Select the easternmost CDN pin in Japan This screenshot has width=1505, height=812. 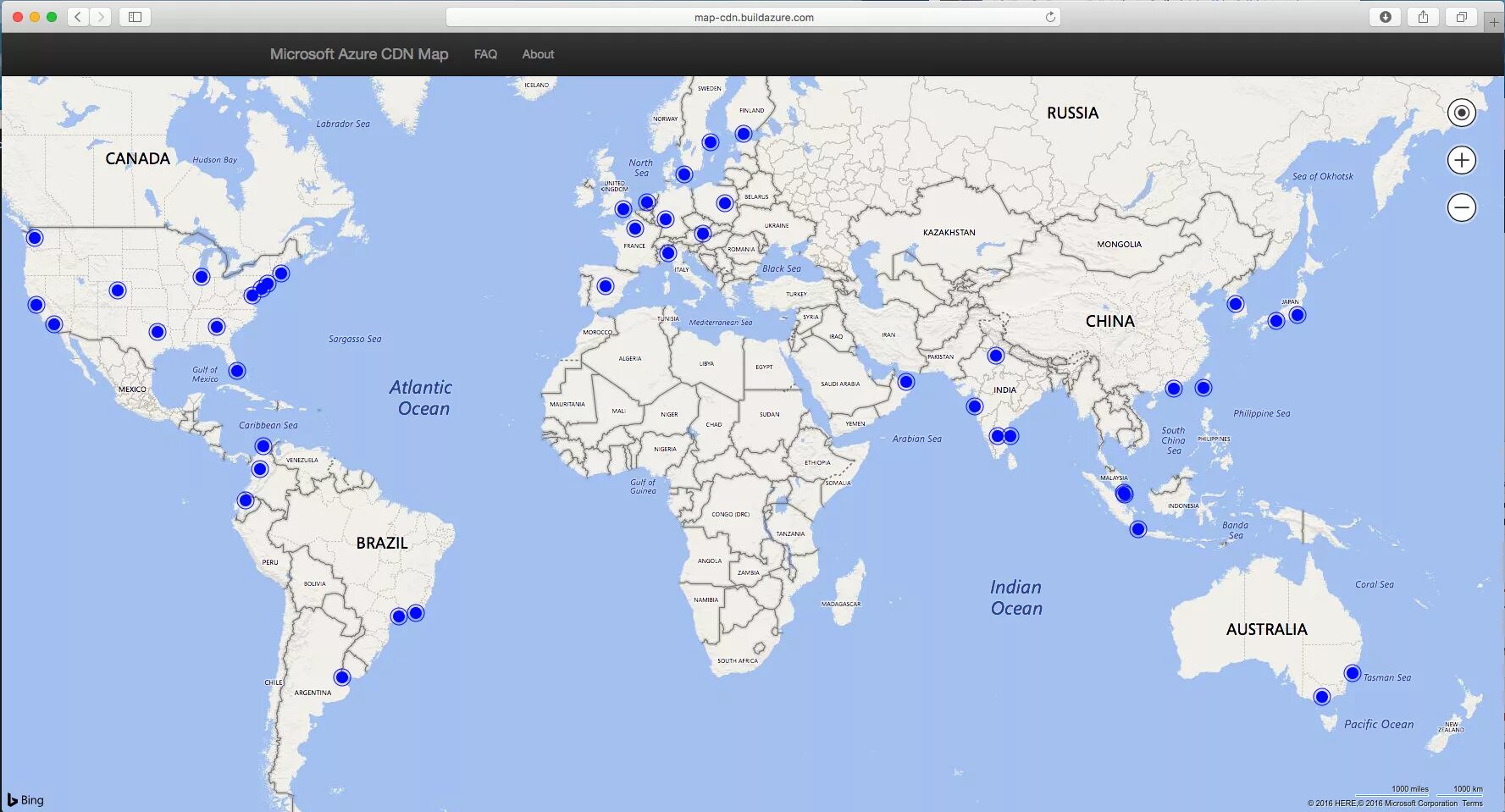click(x=1298, y=315)
